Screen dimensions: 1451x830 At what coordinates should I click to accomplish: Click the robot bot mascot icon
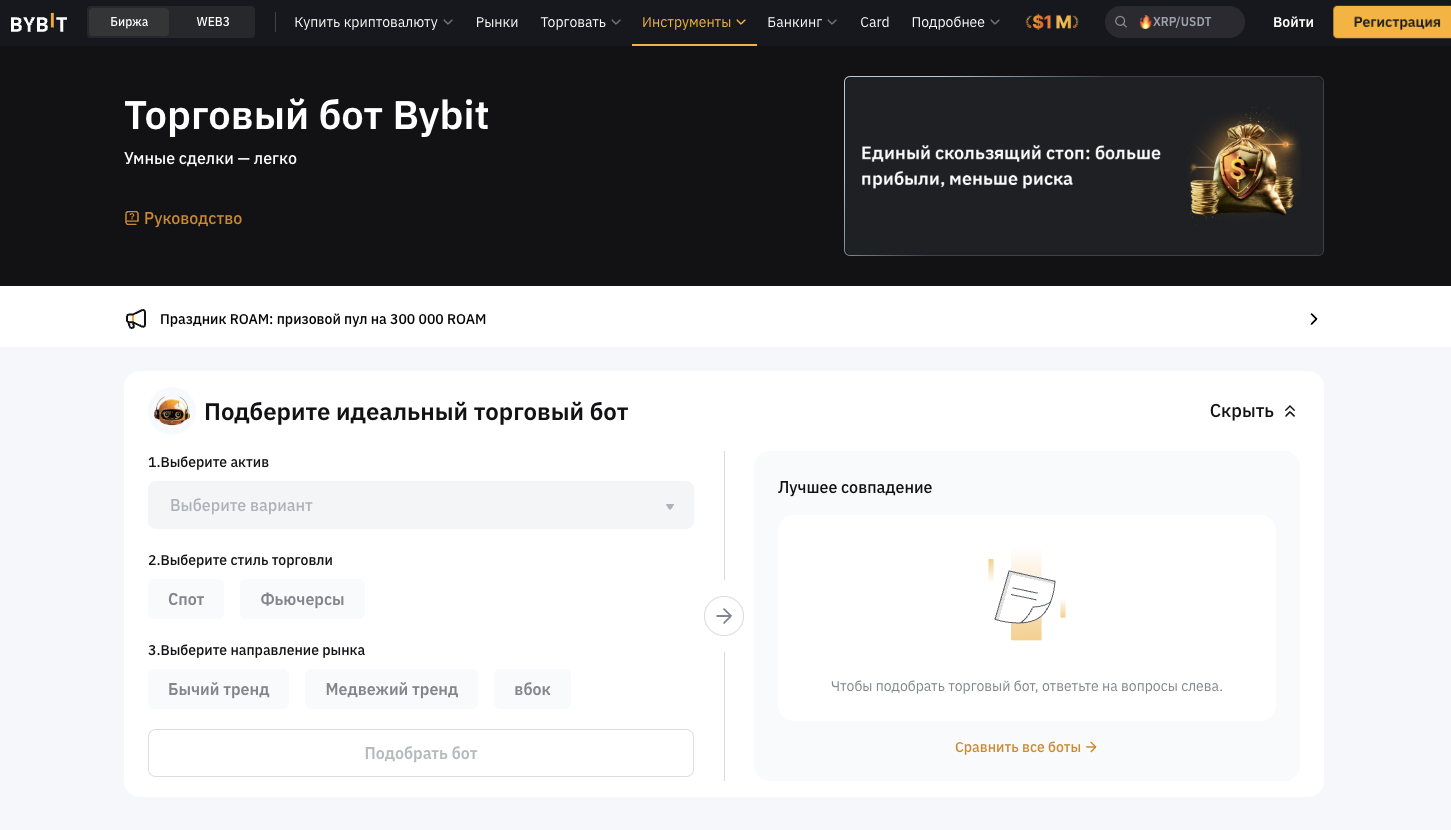coord(171,411)
